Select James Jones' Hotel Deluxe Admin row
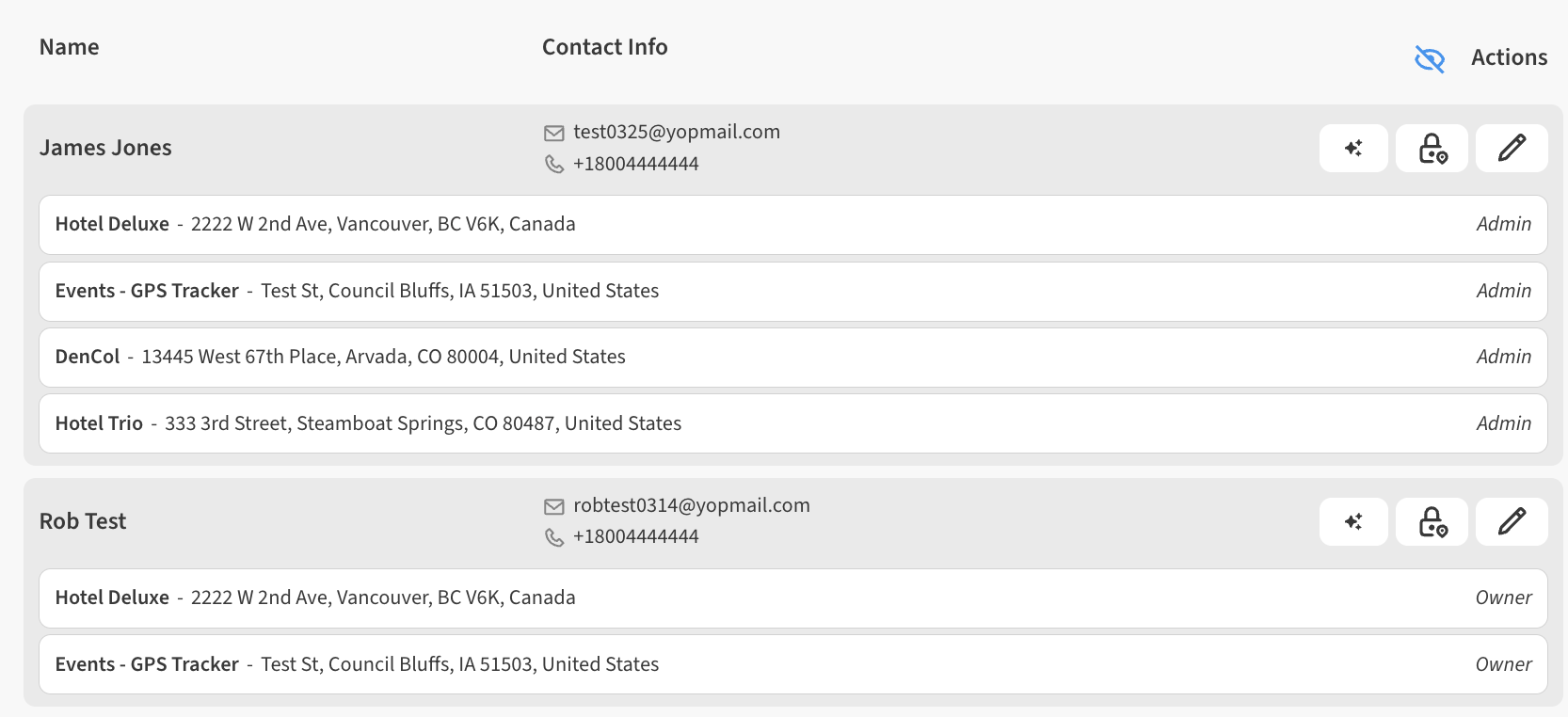This screenshot has width=1568, height=717. (792, 225)
